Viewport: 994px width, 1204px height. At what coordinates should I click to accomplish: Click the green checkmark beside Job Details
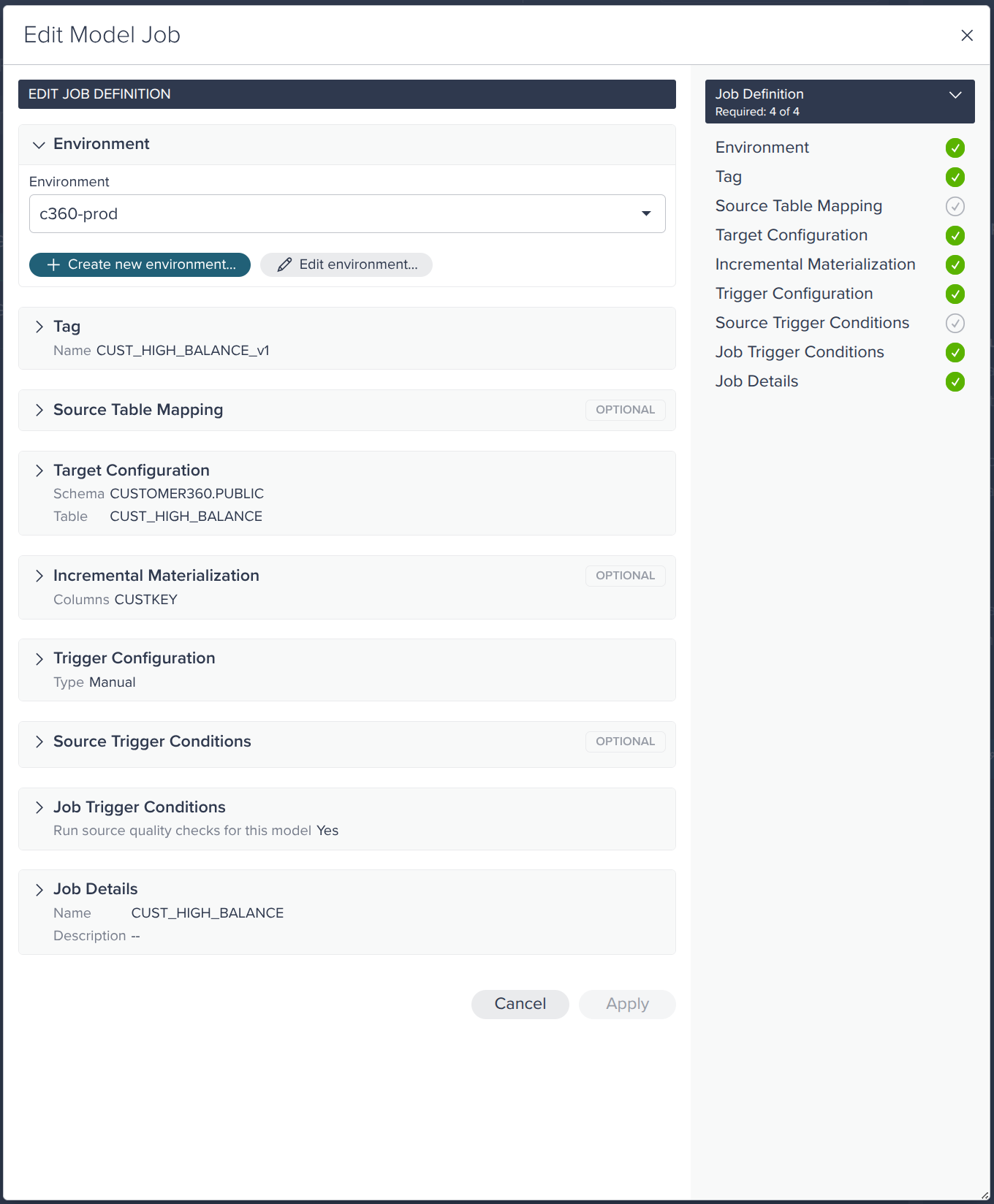click(x=955, y=382)
